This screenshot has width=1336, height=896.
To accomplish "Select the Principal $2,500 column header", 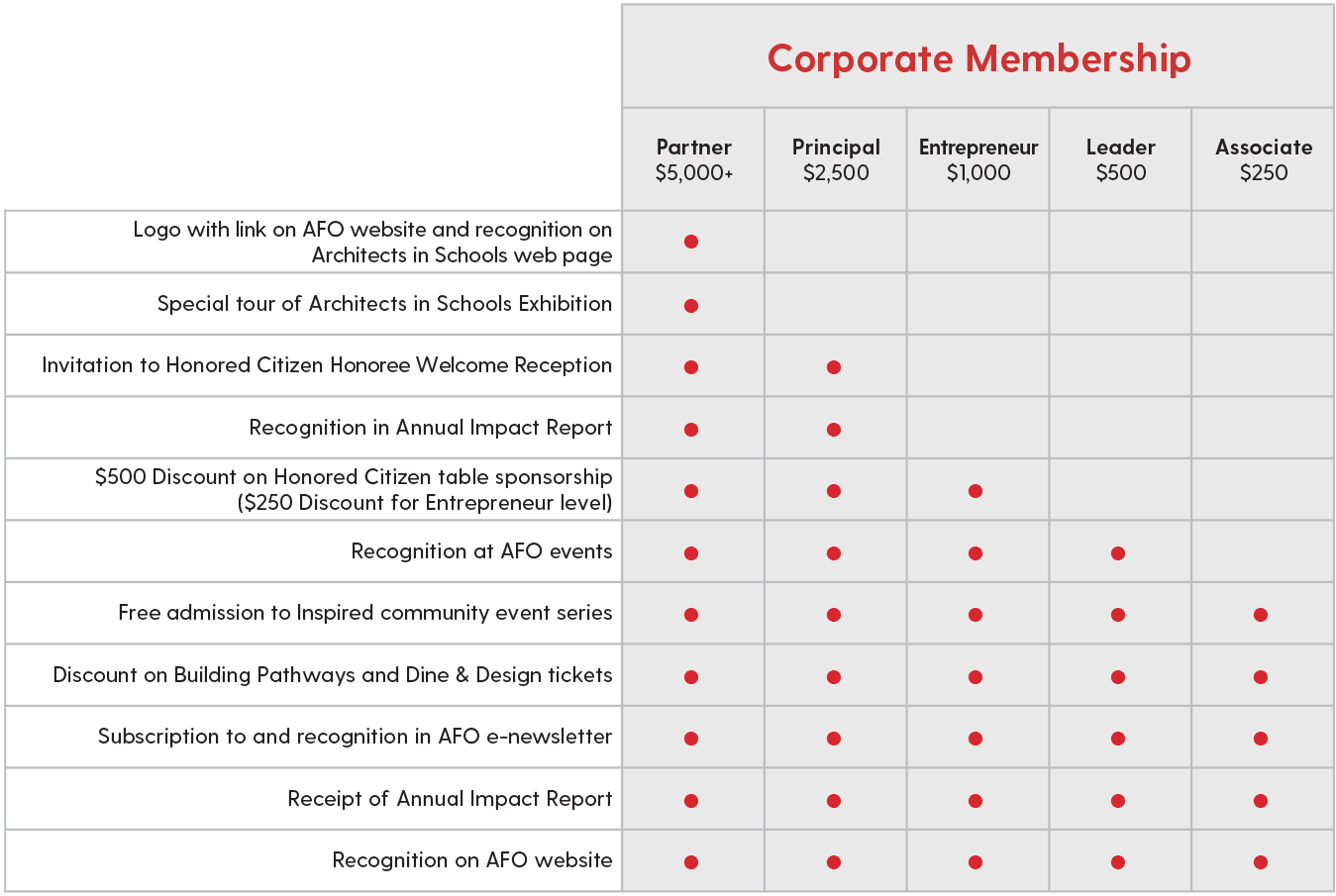I will pyautogui.click(x=836, y=159).
